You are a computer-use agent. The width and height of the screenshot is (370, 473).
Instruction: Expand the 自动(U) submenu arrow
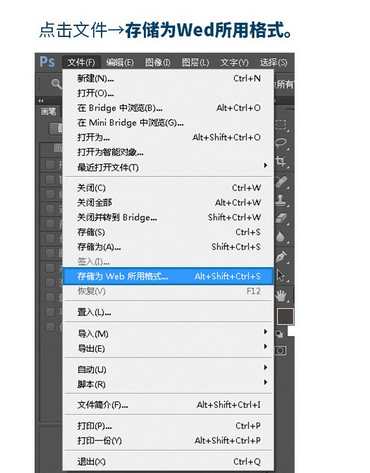(265, 367)
